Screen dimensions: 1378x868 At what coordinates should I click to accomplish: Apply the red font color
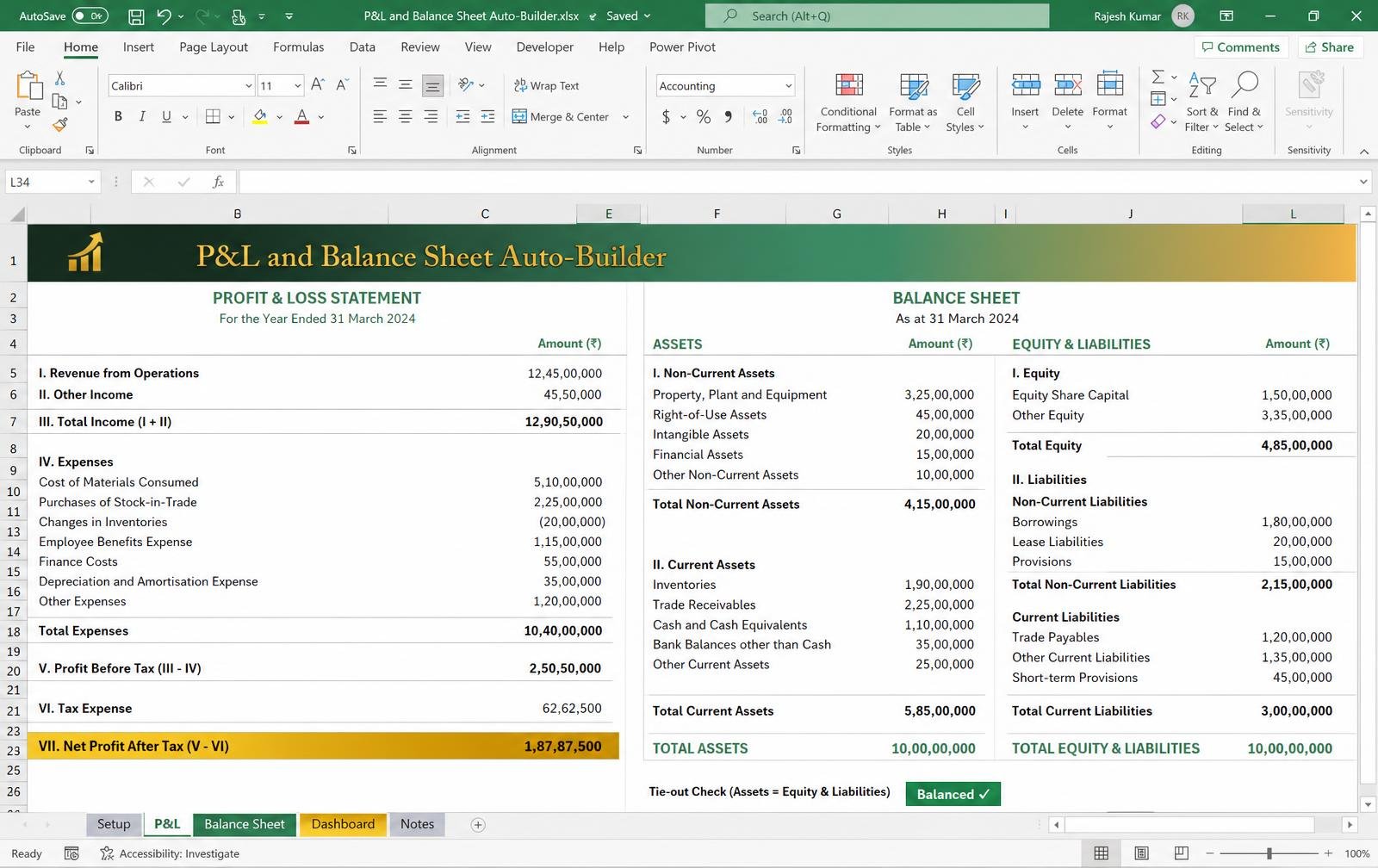pyautogui.click(x=301, y=117)
